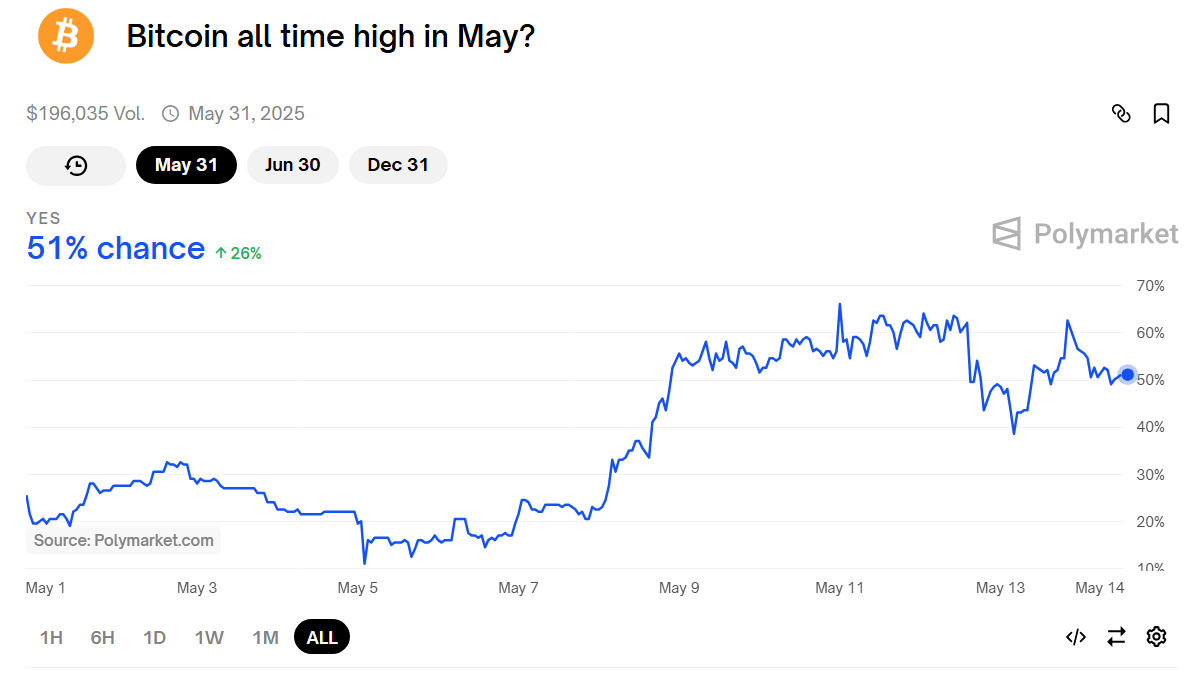
Task: Click the Bitcoin logo icon
Action: (66, 36)
